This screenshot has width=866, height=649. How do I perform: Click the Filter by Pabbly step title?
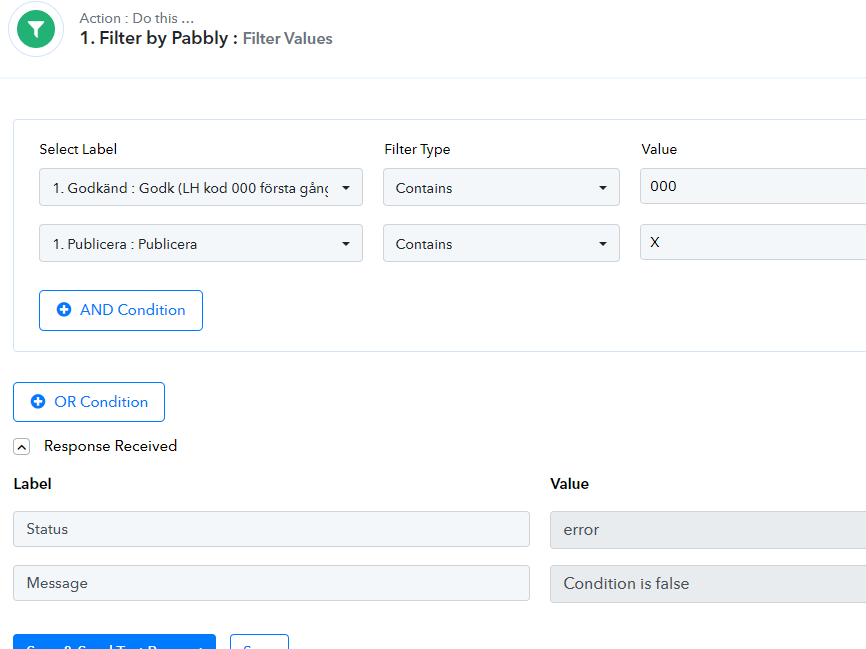(206, 38)
